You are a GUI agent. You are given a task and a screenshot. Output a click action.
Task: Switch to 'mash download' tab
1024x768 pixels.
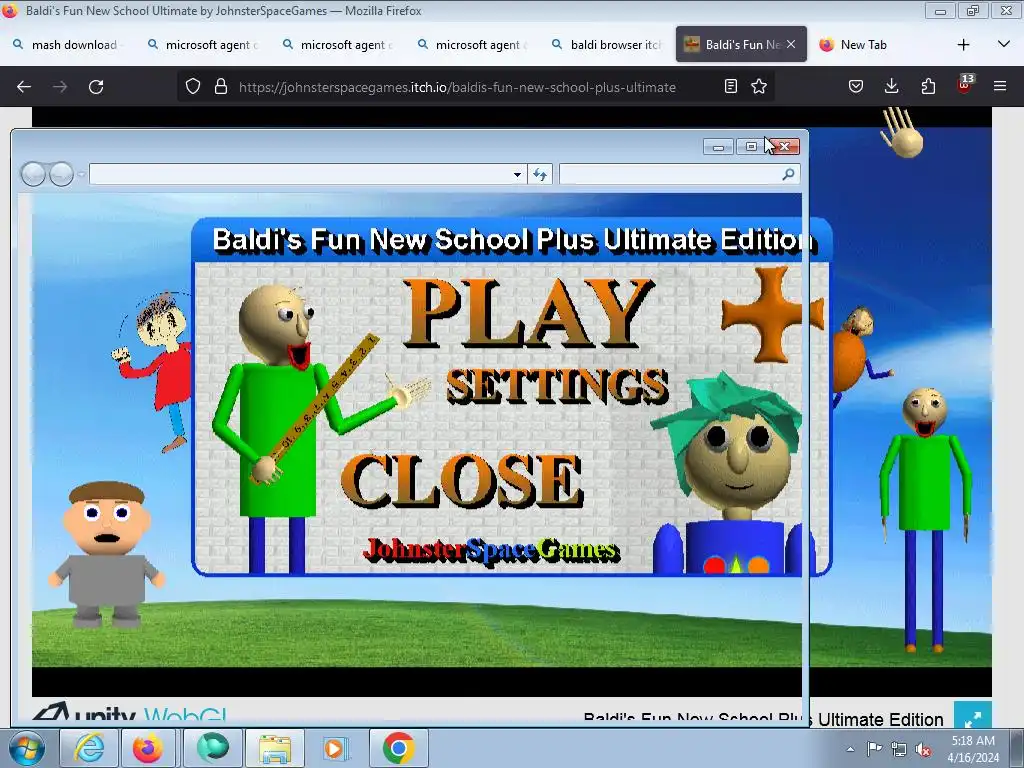68,44
